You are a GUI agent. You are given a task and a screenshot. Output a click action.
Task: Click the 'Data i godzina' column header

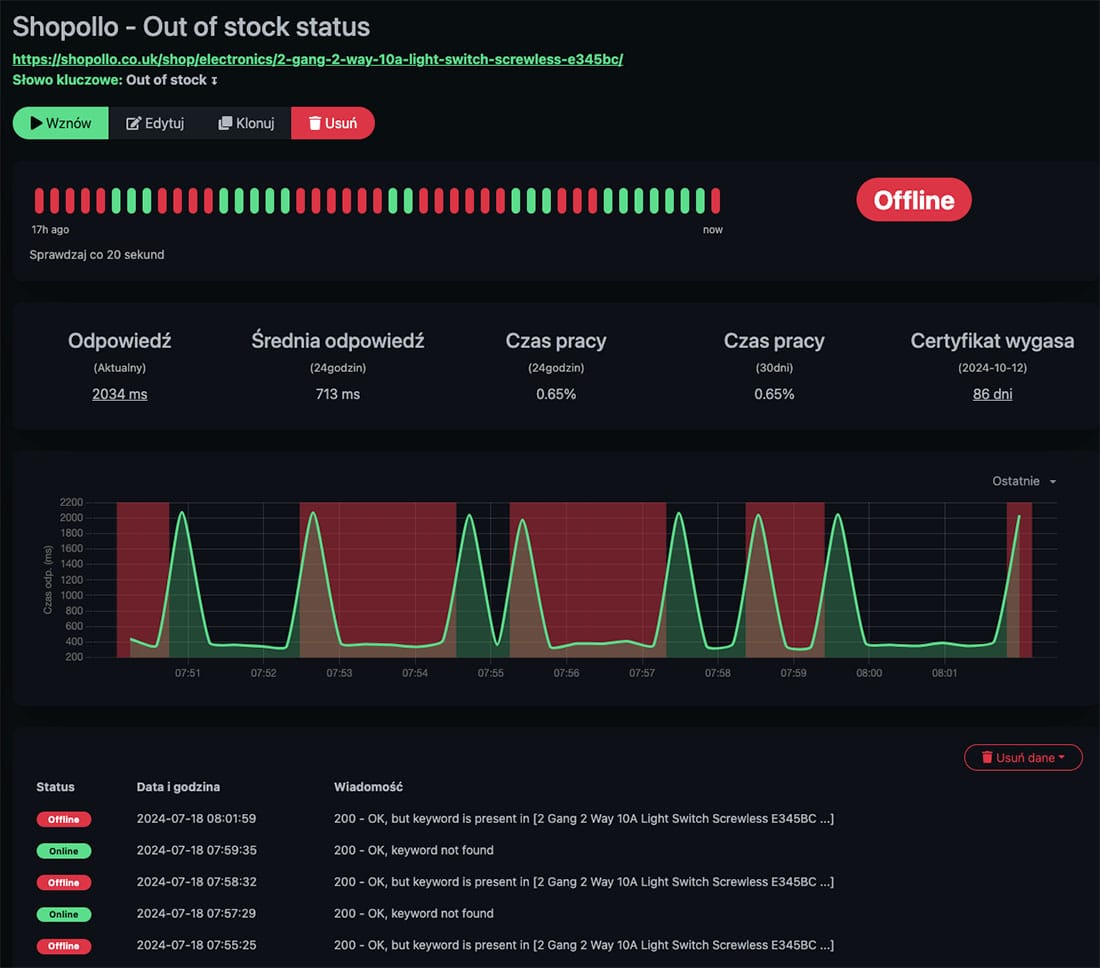(178, 787)
